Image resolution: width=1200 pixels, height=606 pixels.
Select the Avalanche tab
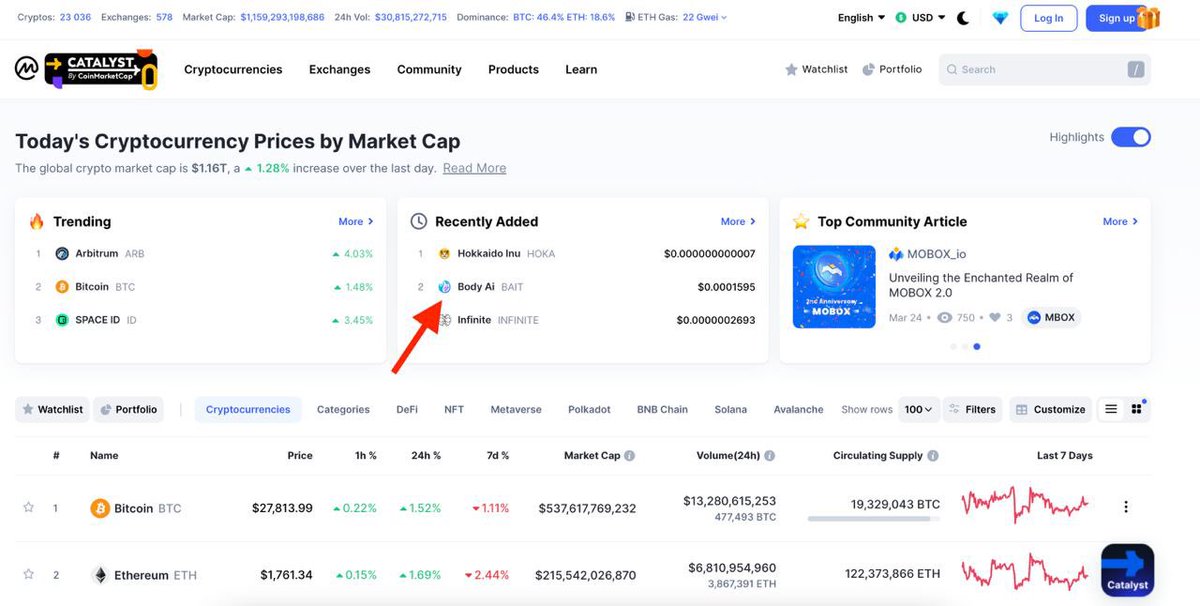798,409
